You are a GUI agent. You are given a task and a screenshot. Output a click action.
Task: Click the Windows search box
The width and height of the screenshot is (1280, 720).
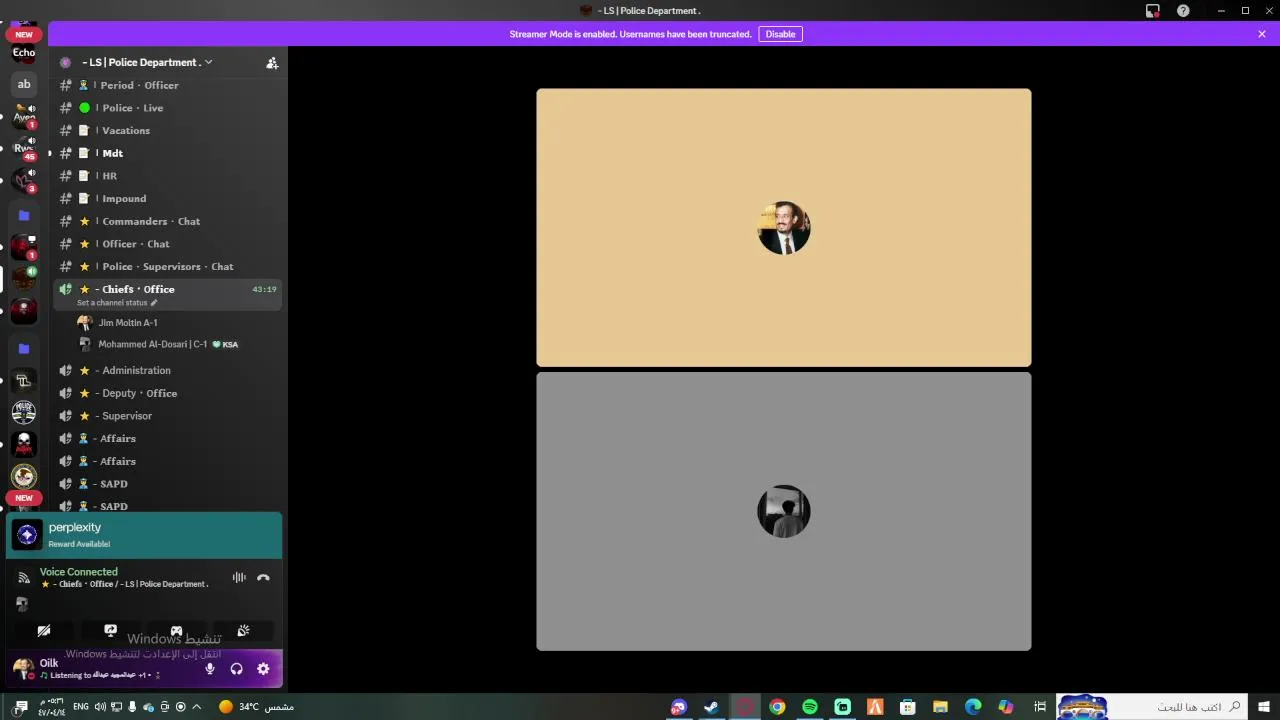(1152, 707)
